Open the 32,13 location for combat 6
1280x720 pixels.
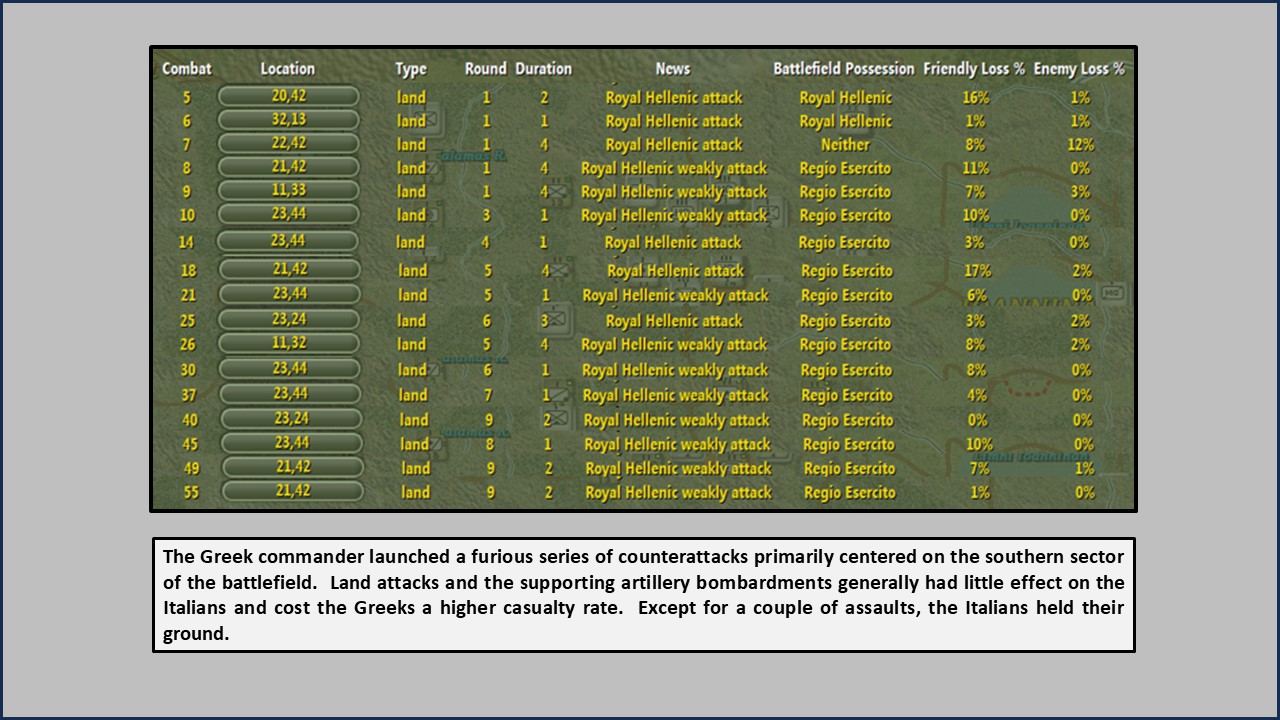tap(291, 121)
